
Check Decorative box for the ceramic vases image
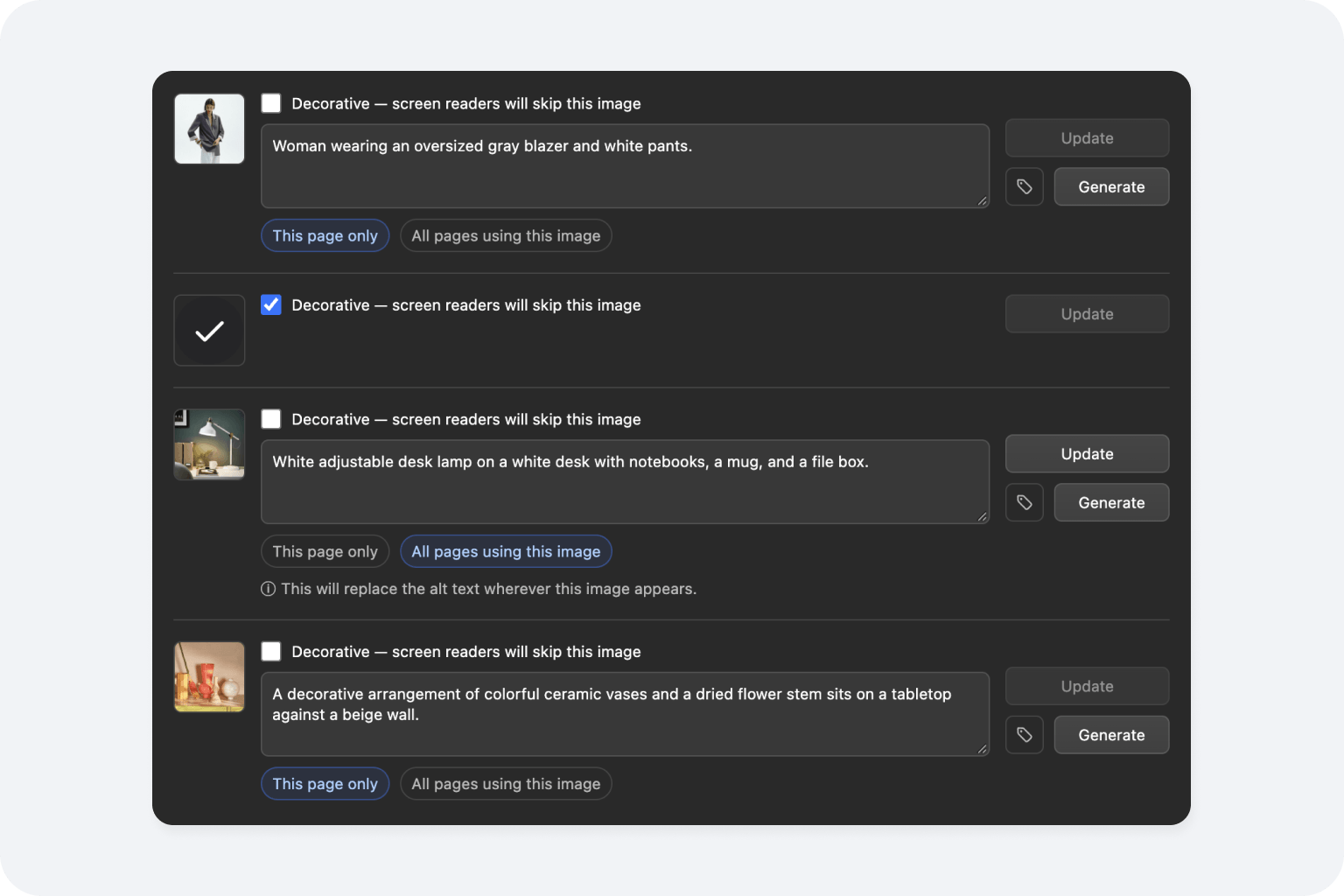click(271, 651)
